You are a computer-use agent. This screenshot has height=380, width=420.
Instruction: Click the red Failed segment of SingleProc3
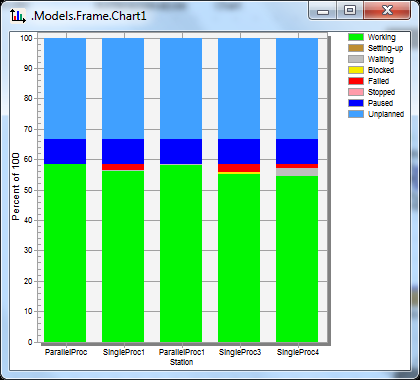click(239, 168)
